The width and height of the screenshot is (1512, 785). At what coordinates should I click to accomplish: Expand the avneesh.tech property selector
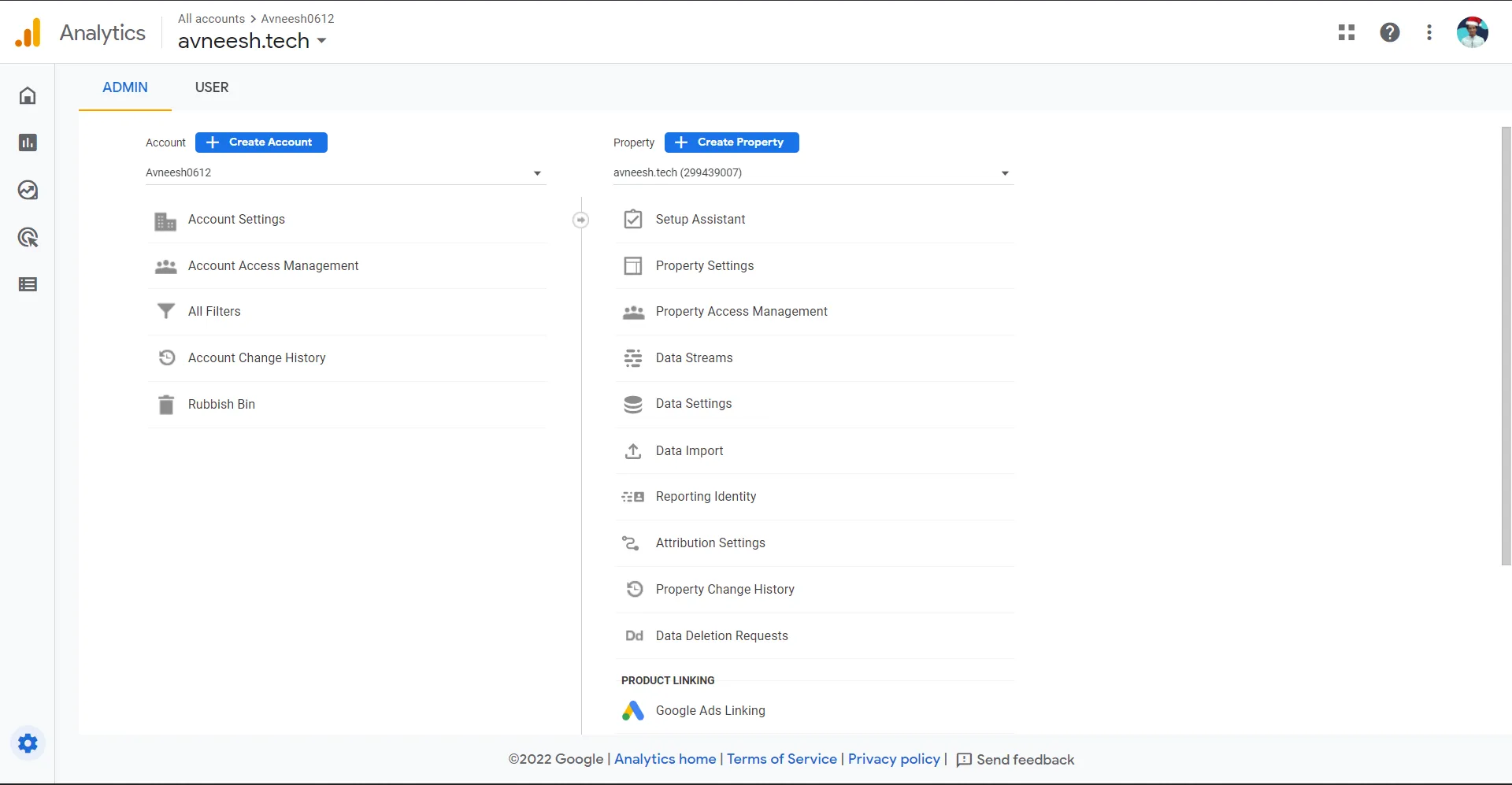252,40
